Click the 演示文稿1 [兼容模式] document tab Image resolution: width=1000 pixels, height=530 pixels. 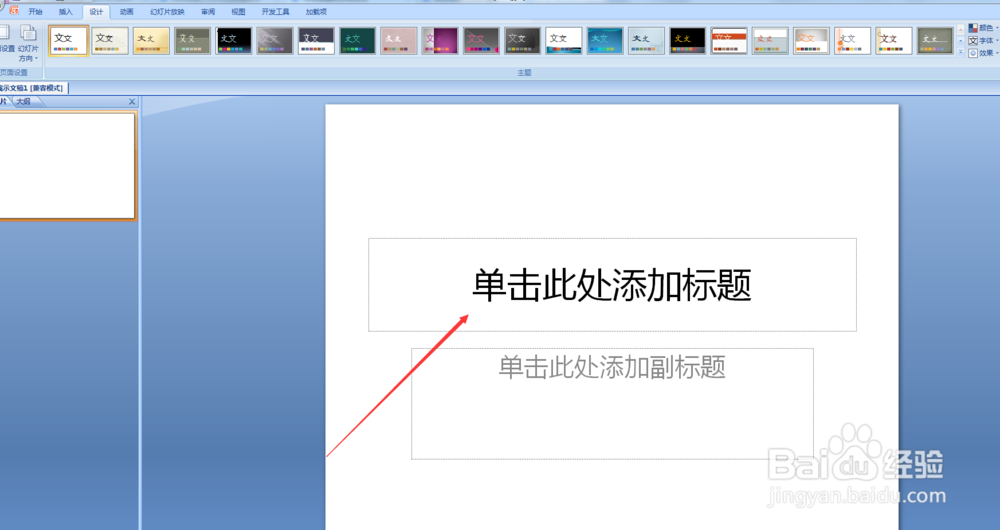tap(33, 88)
